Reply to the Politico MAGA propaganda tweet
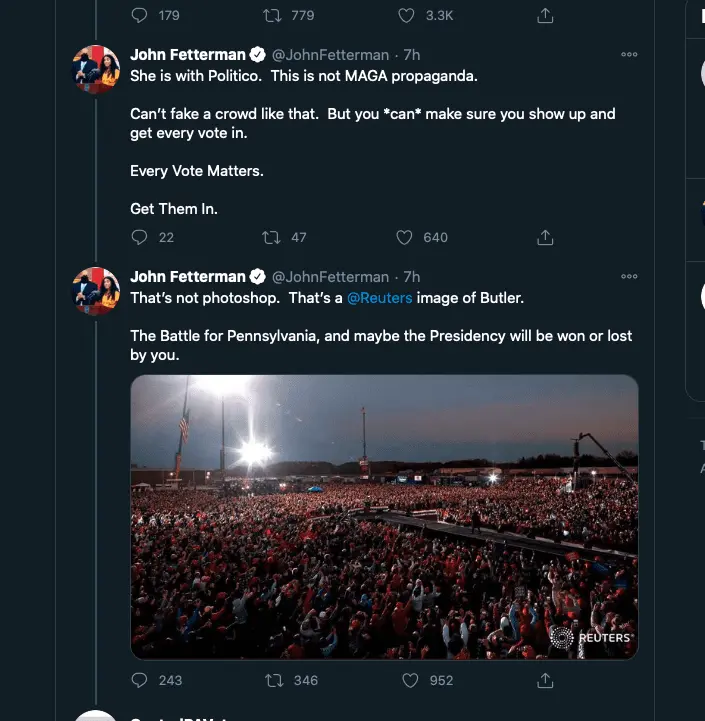The image size is (705, 721). pos(139,237)
